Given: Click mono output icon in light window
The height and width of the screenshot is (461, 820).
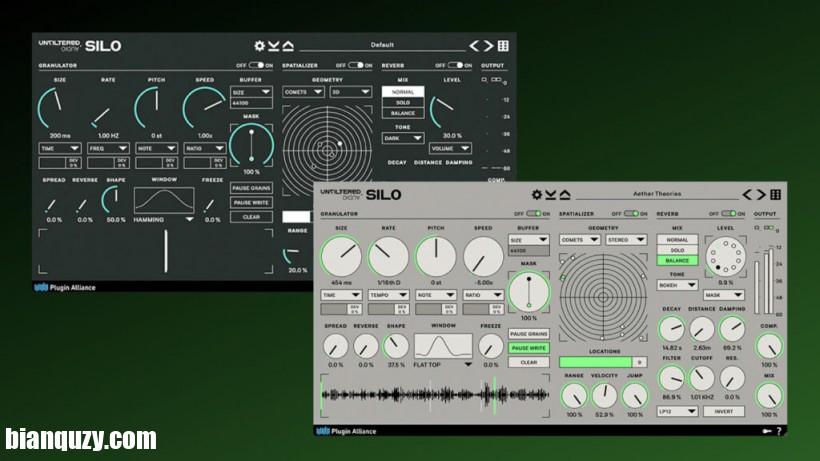Looking at the screenshot, I should pyautogui.click(x=757, y=228).
